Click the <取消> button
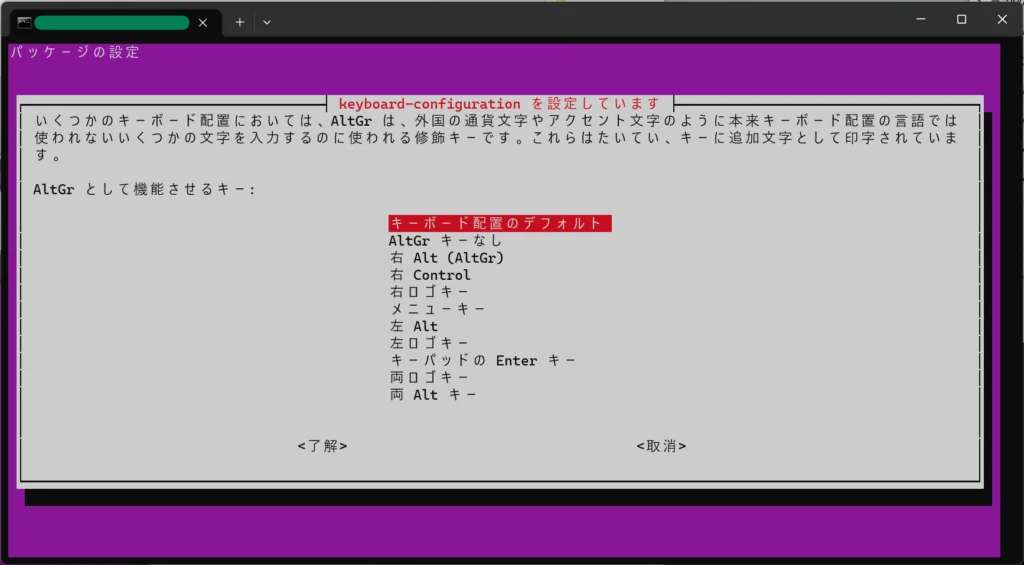The height and width of the screenshot is (565, 1024). tap(661, 446)
